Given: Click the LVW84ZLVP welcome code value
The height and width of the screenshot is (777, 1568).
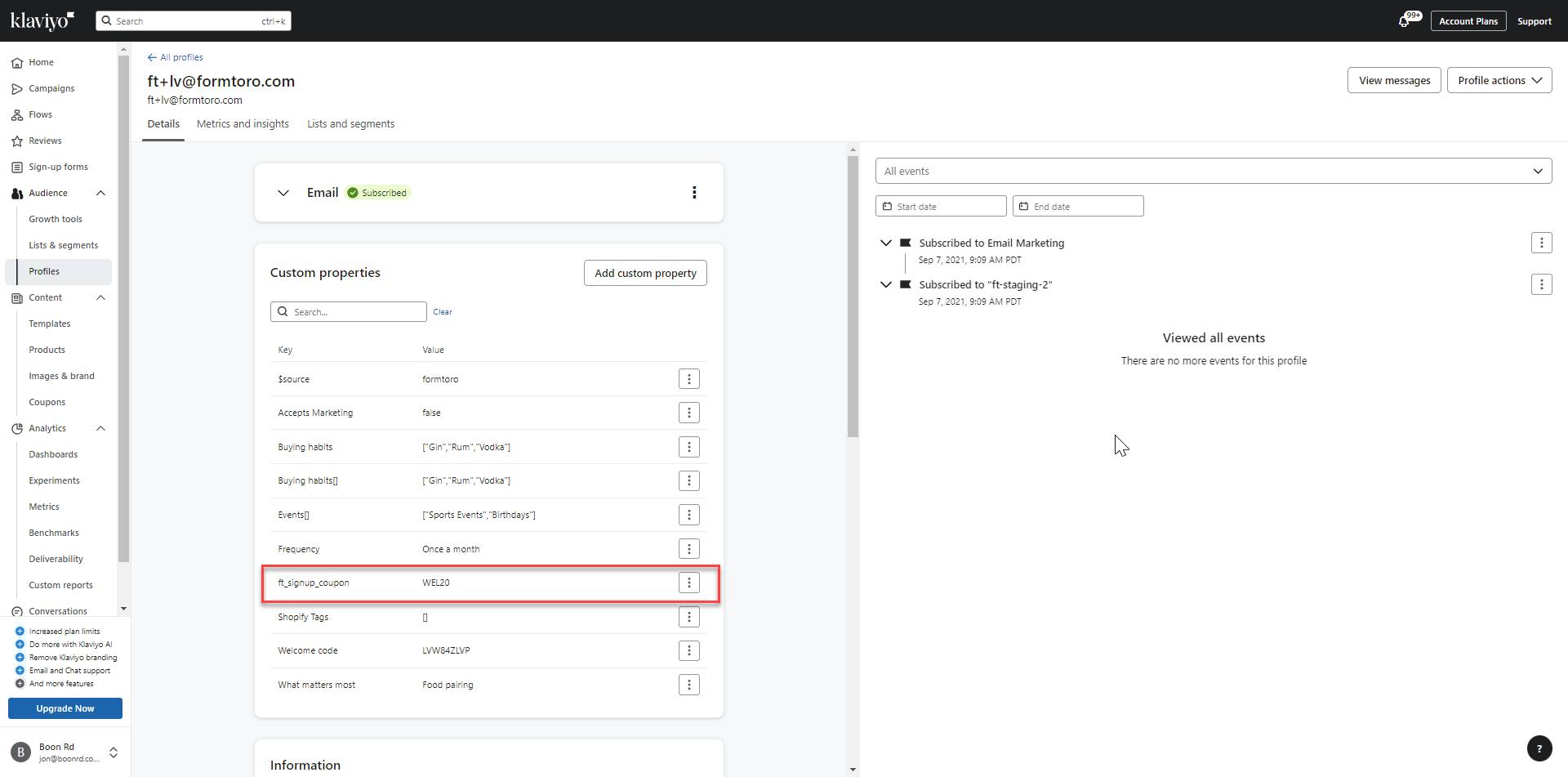Looking at the screenshot, I should pos(446,650).
